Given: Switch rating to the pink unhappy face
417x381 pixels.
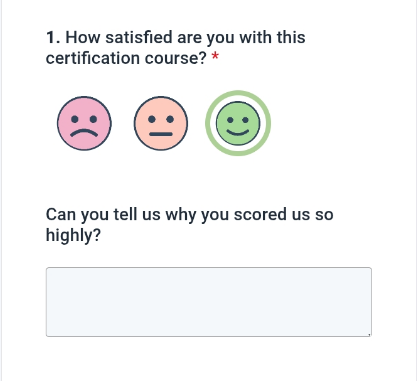Looking at the screenshot, I should (84, 123).
